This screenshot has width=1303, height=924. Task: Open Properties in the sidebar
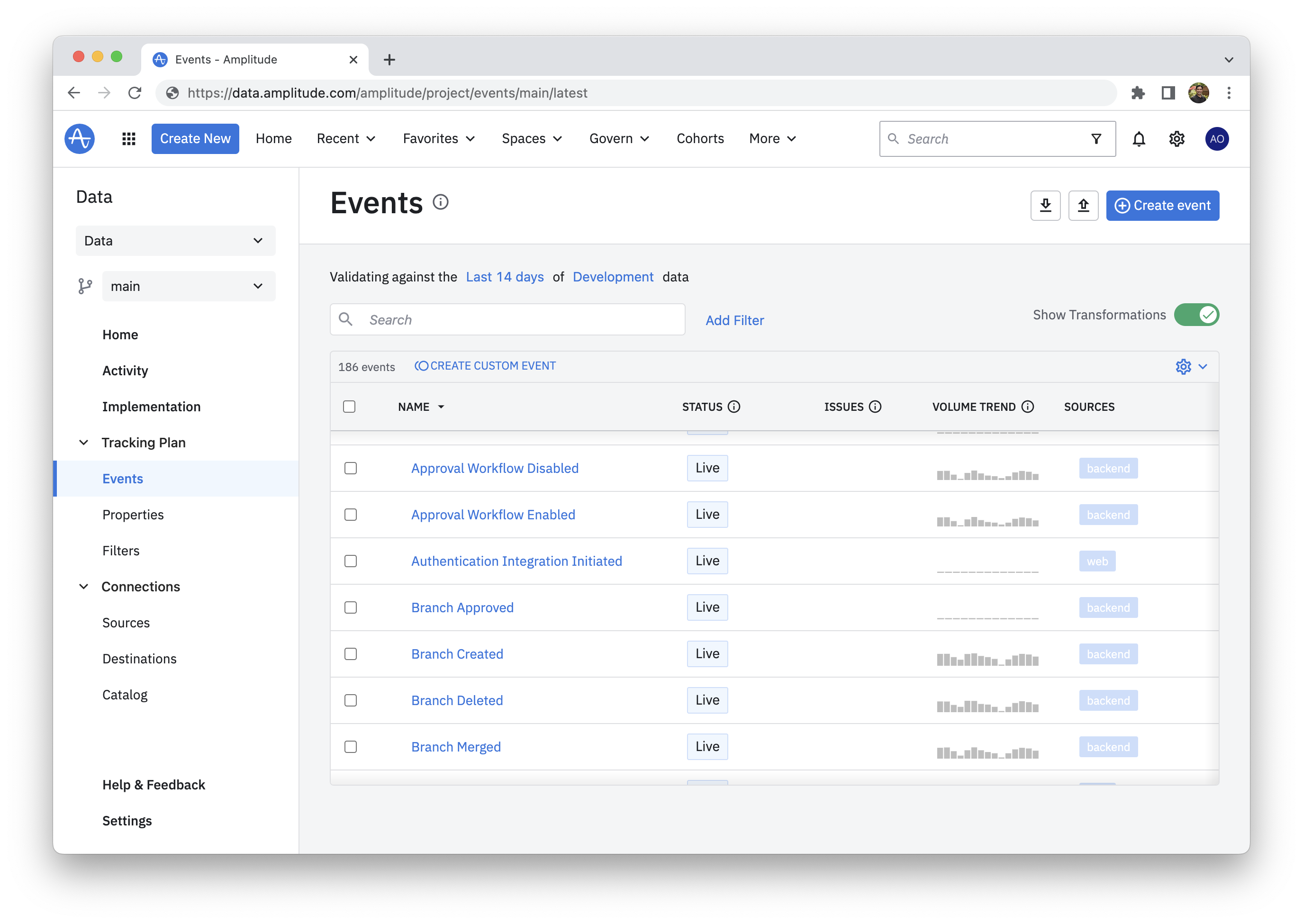click(x=133, y=514)
